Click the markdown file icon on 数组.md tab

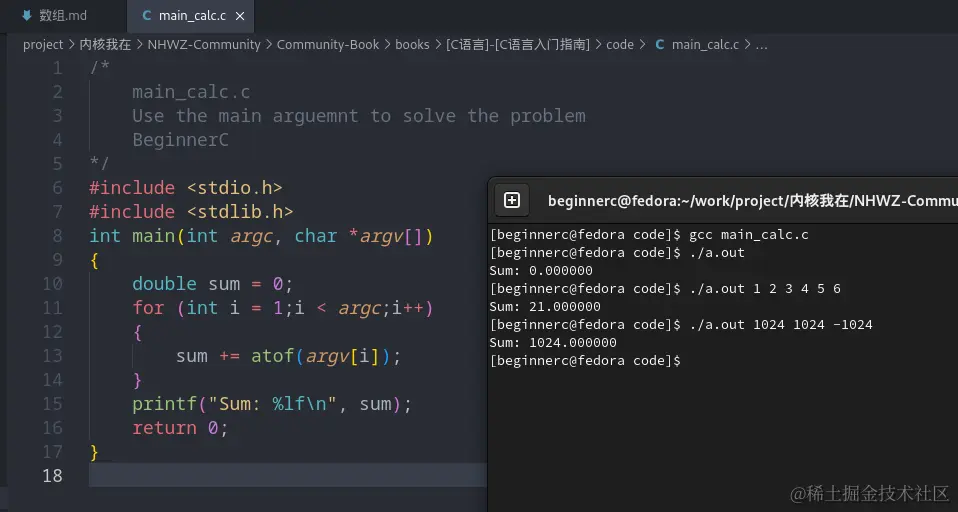click(x=27, y=16)
